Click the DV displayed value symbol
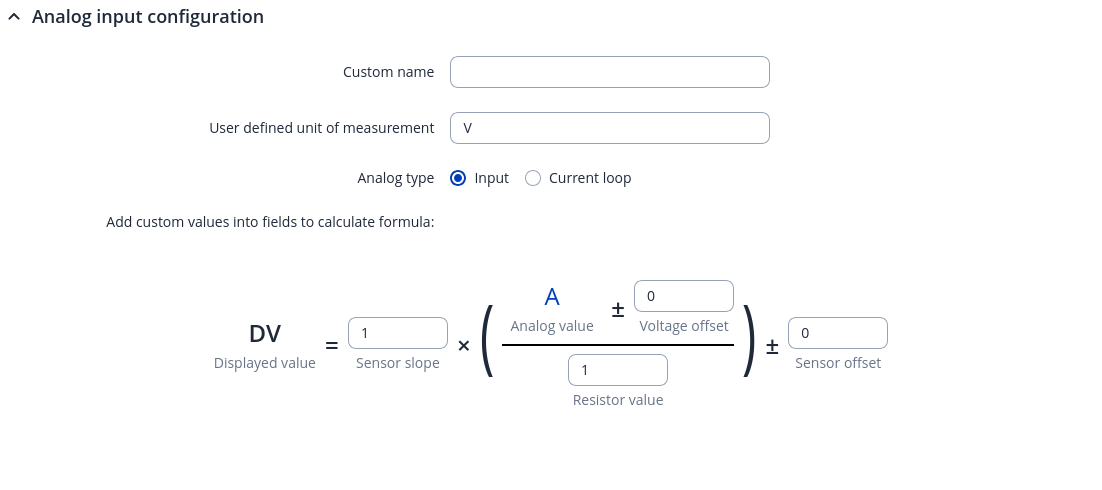 tap(265, 334)
